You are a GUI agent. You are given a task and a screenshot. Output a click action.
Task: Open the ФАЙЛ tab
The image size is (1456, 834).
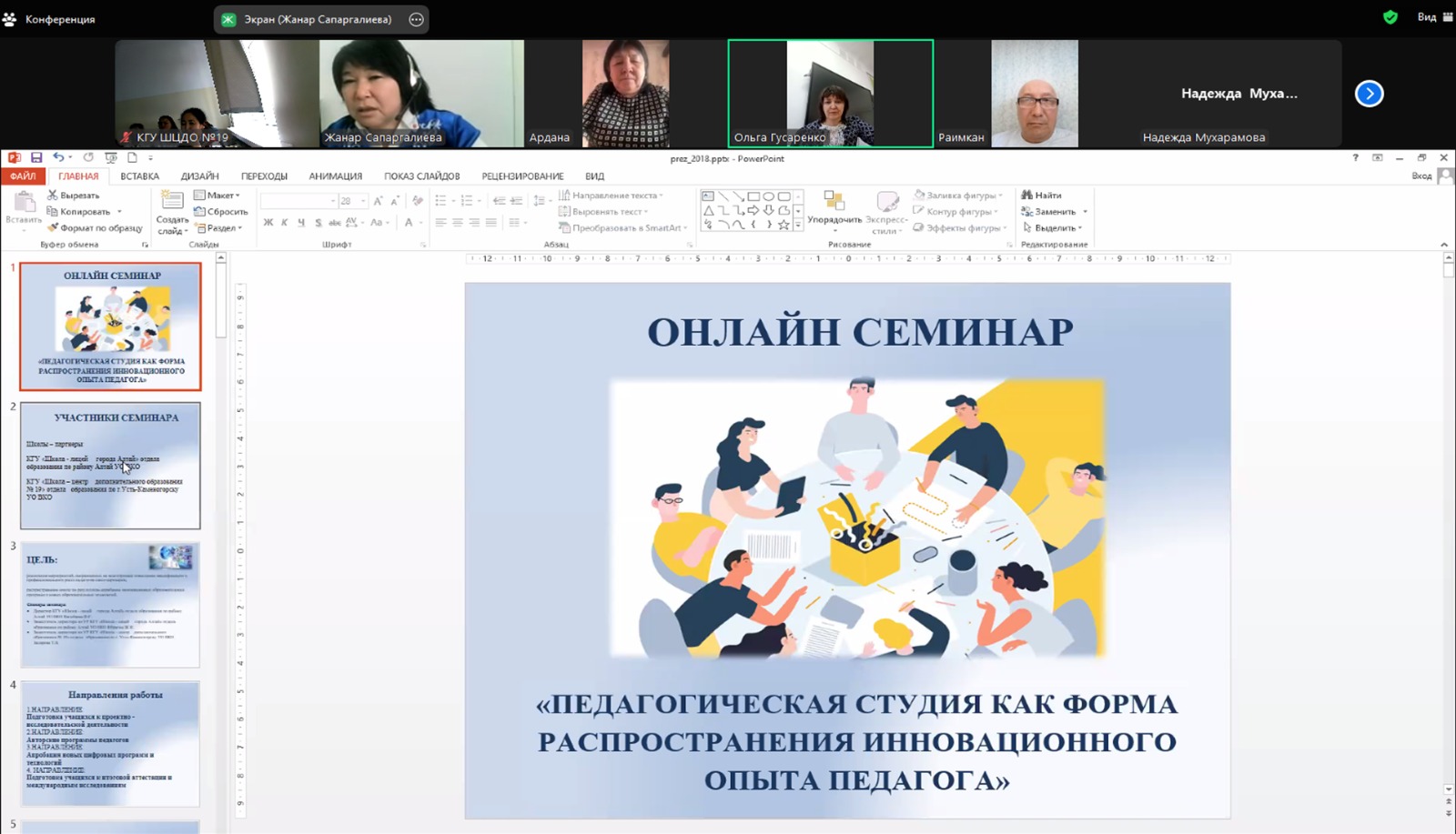click(x=23, y=176)
